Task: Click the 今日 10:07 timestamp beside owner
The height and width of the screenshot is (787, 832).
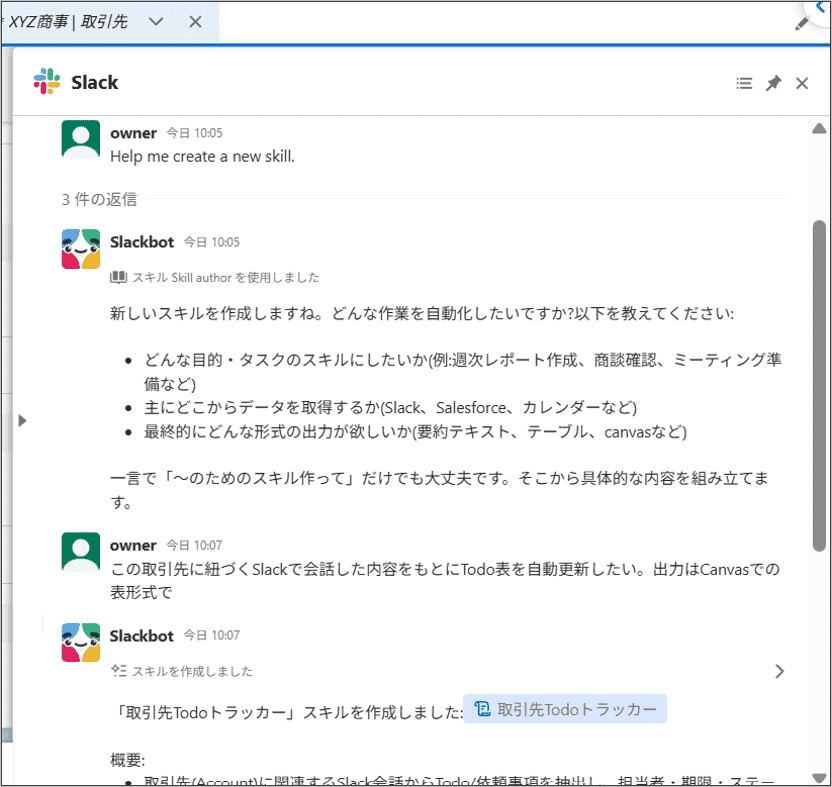Action: [195, 545]
